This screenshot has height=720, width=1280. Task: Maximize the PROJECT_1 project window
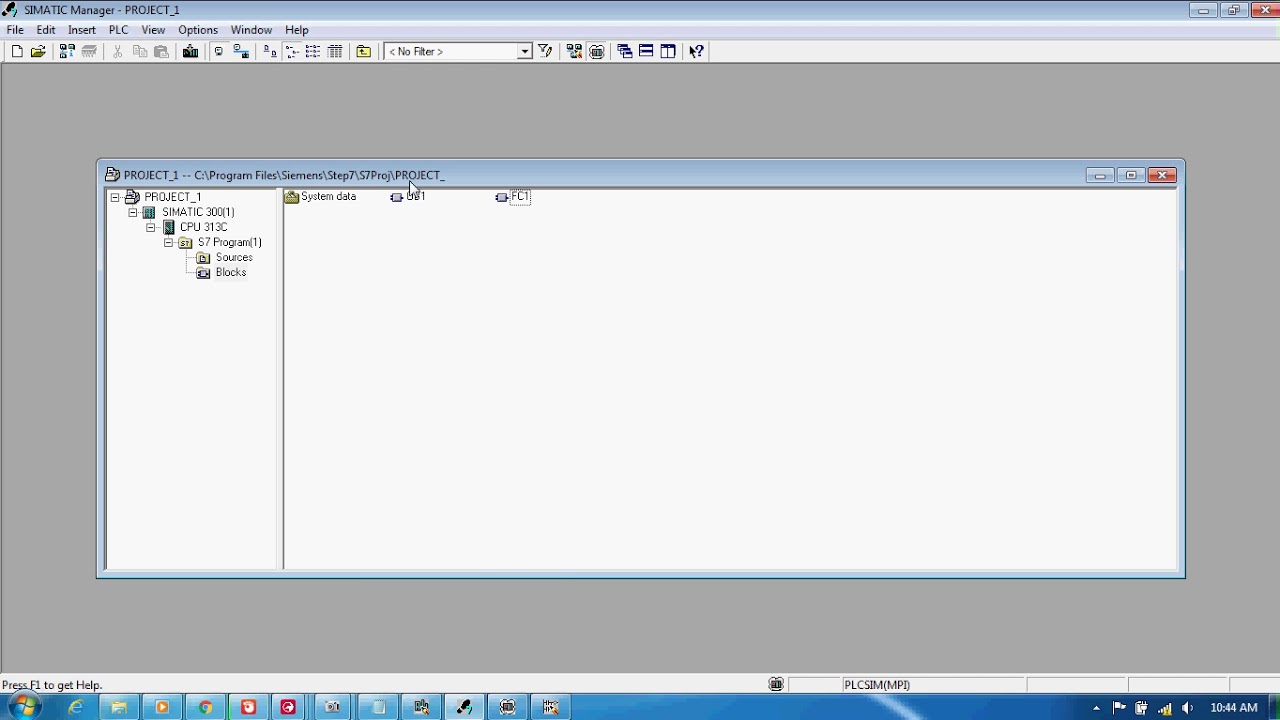pos(1131,175)
